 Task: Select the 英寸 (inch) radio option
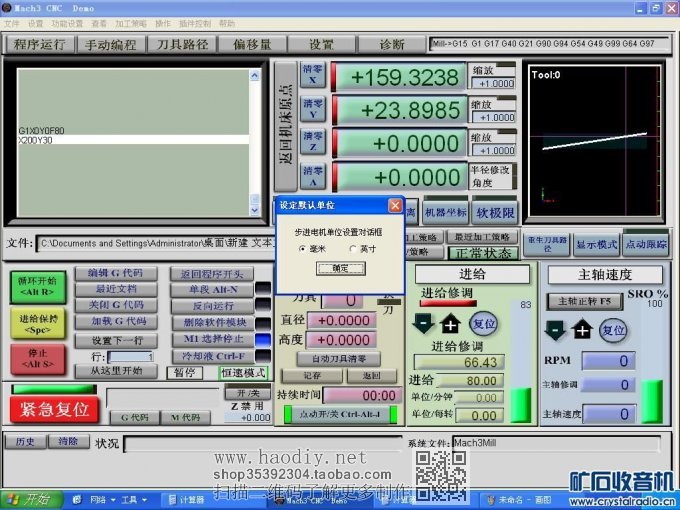pos(352,248)
